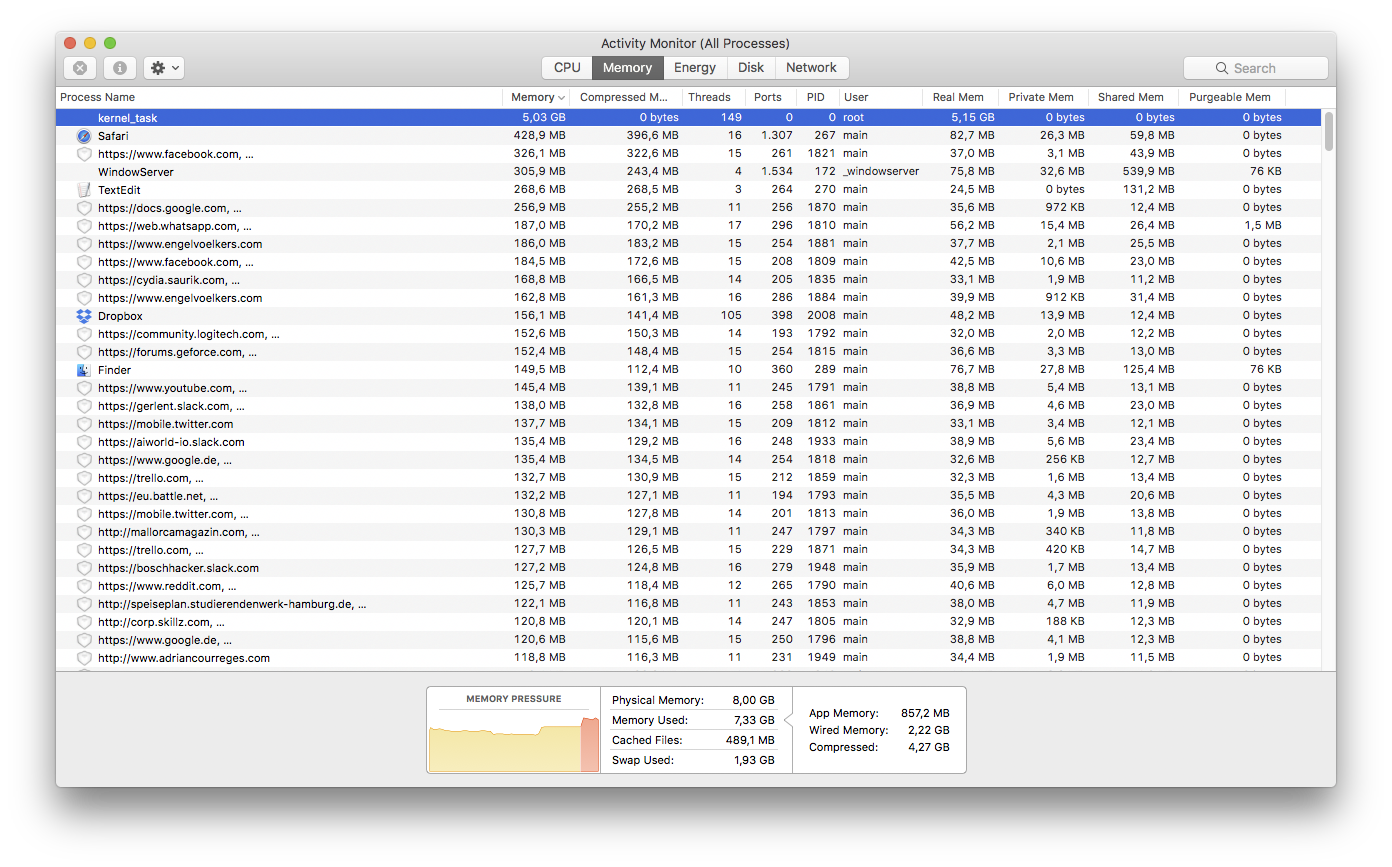Click the shield icon beside mallorcamagazin.com

84,532
